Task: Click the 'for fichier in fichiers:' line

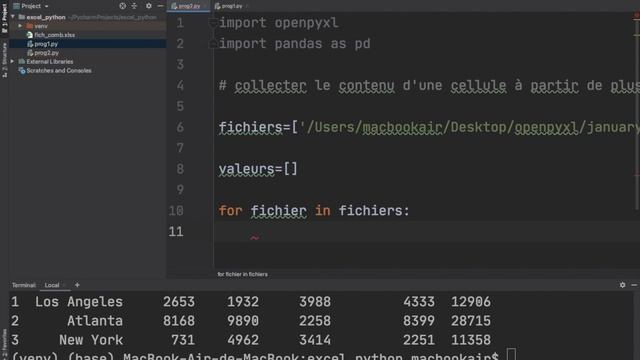Action: coord(314,211)
